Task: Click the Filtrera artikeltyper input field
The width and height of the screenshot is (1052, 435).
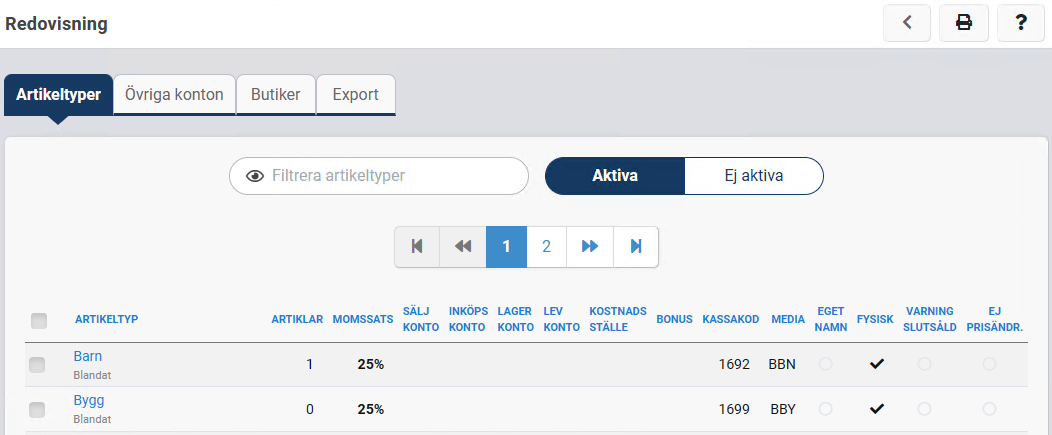Action: (x=390, y=176)
